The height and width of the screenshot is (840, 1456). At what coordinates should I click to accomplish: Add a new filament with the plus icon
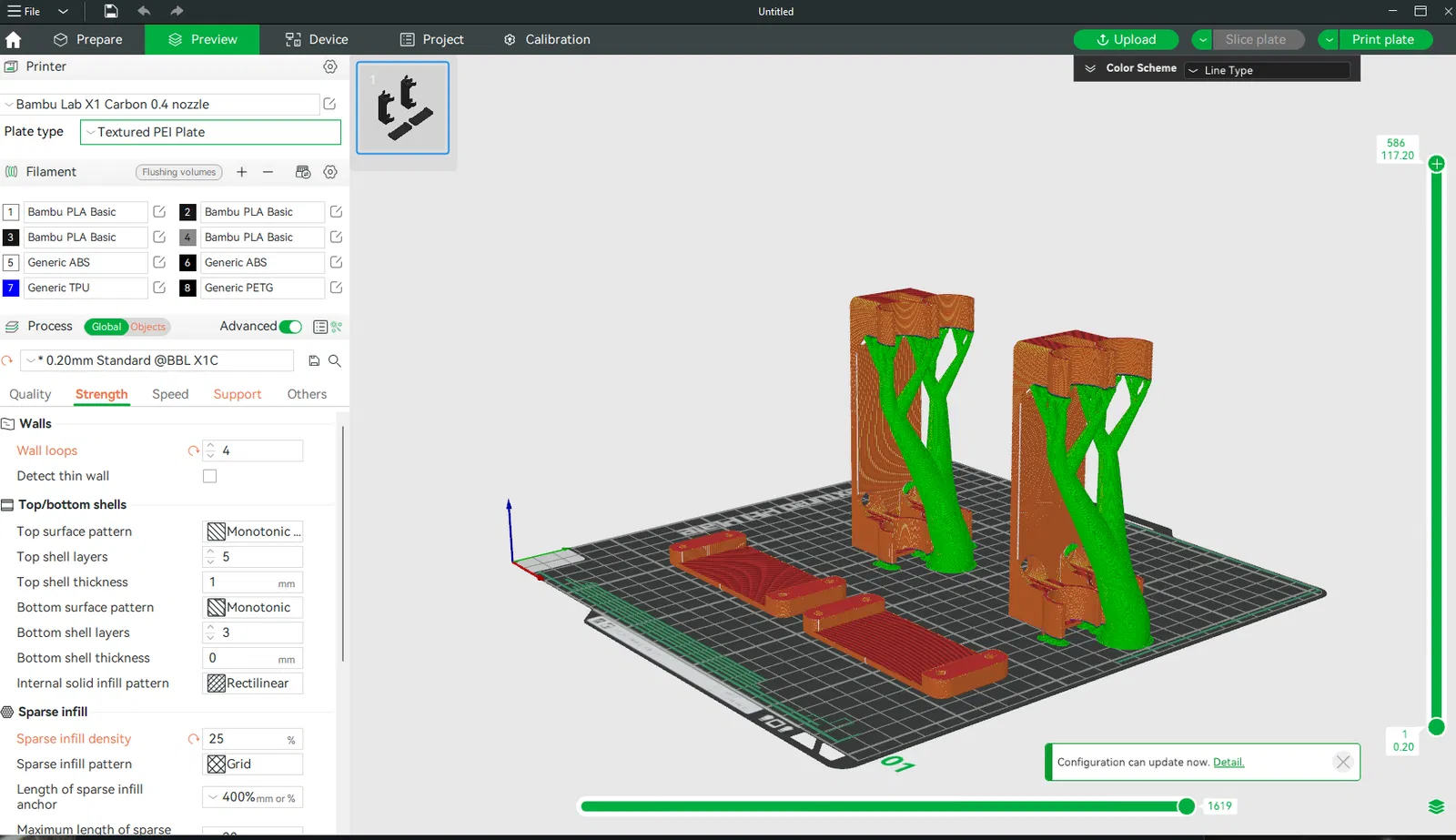[x=242, y=172]
